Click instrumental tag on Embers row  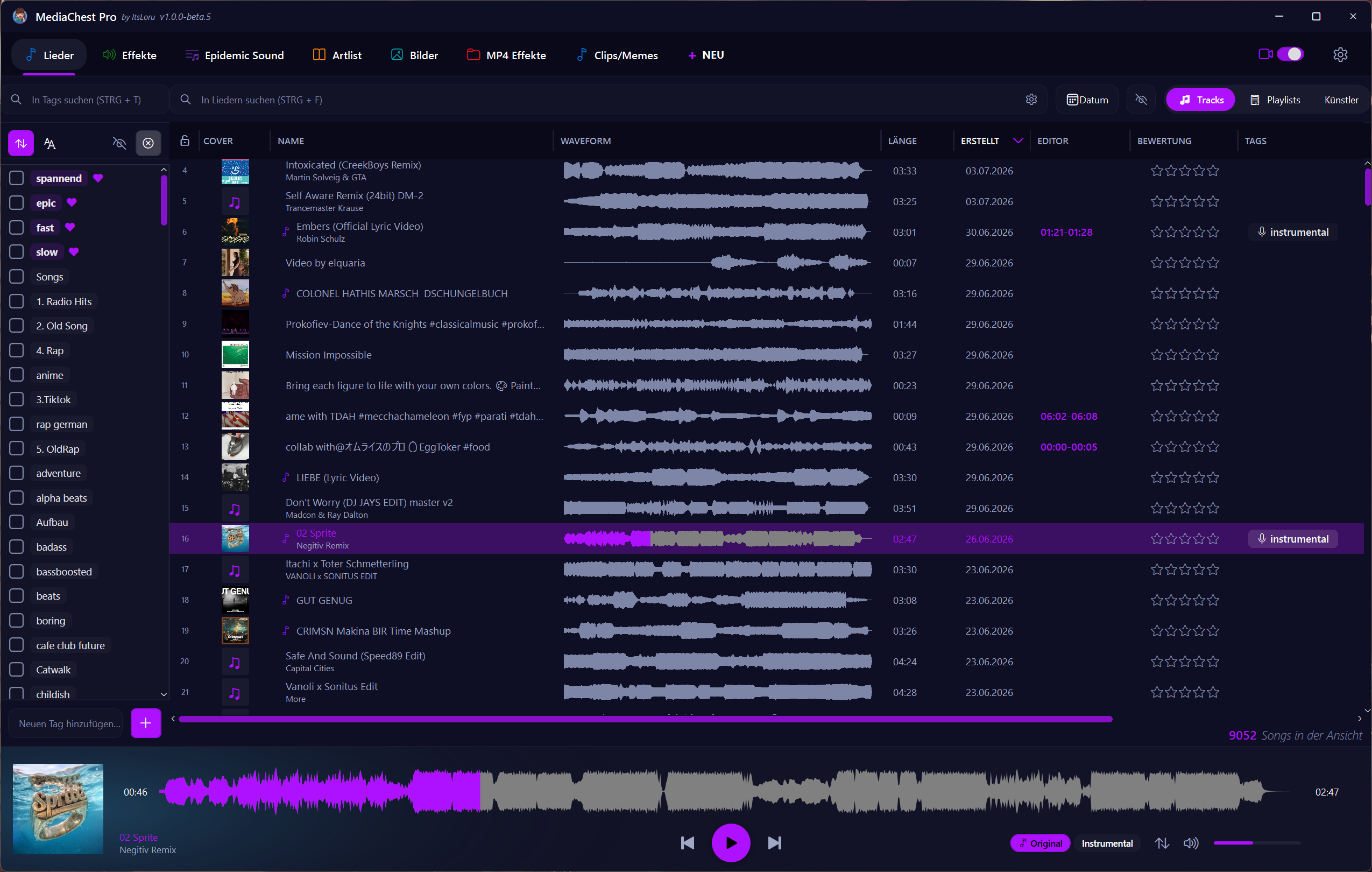pos(1292,232)
